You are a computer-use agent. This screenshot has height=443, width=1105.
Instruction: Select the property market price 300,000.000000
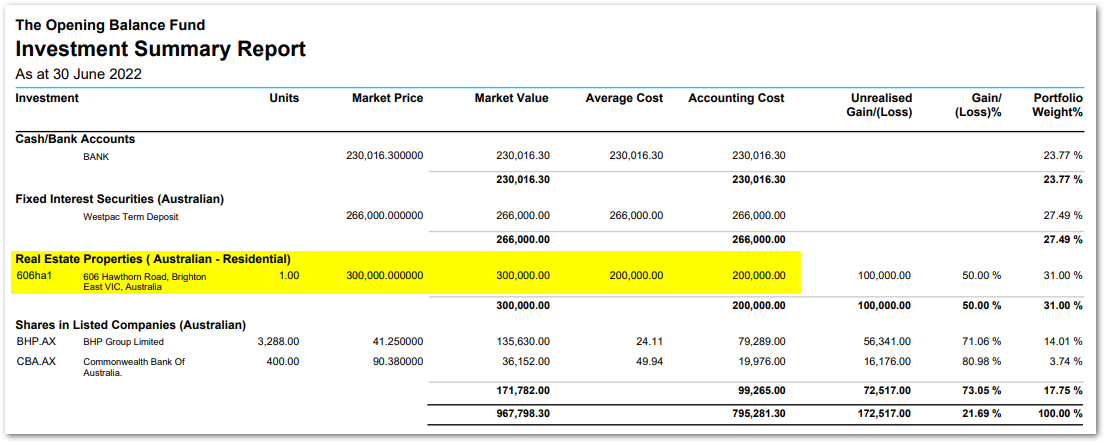click(x=385, y=275)
